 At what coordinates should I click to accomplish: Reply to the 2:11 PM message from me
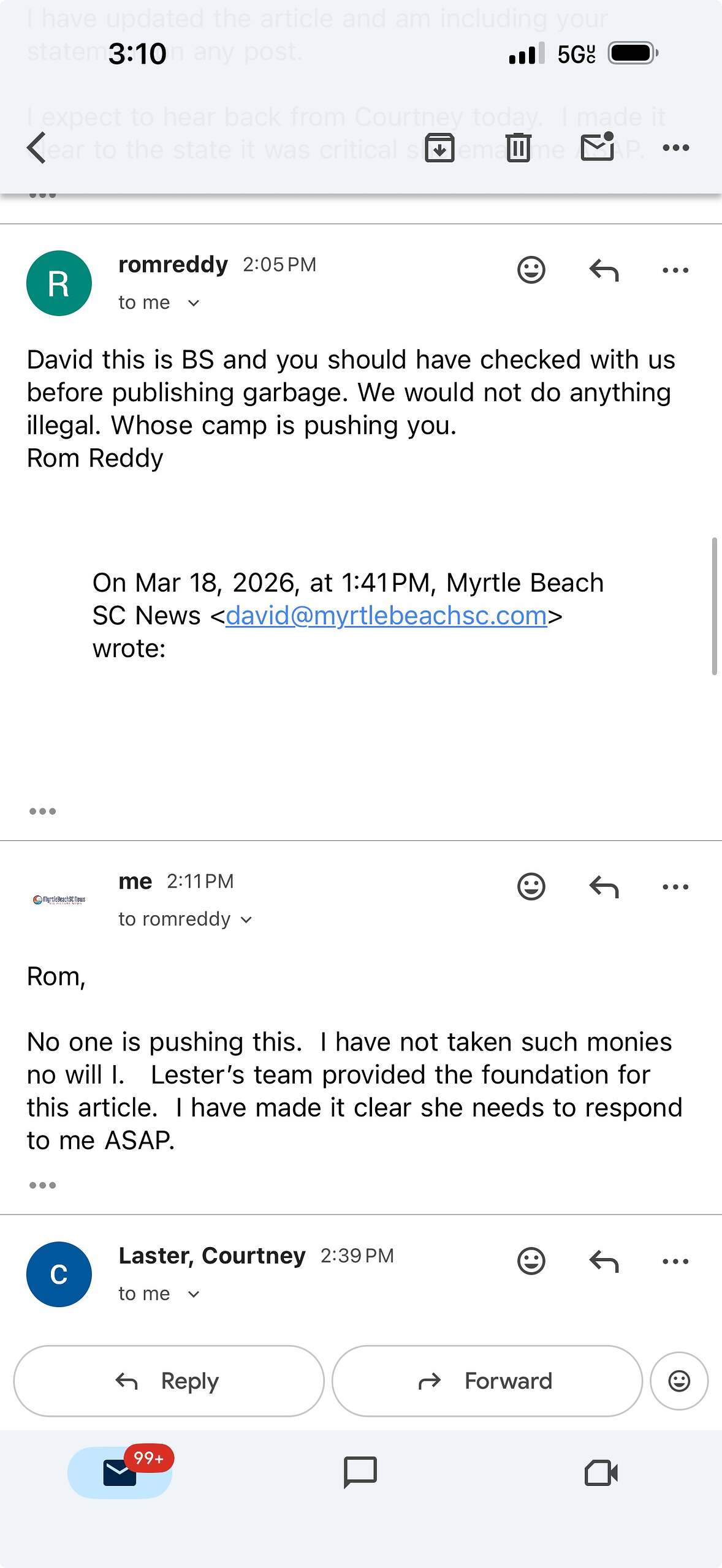point(604,886)
